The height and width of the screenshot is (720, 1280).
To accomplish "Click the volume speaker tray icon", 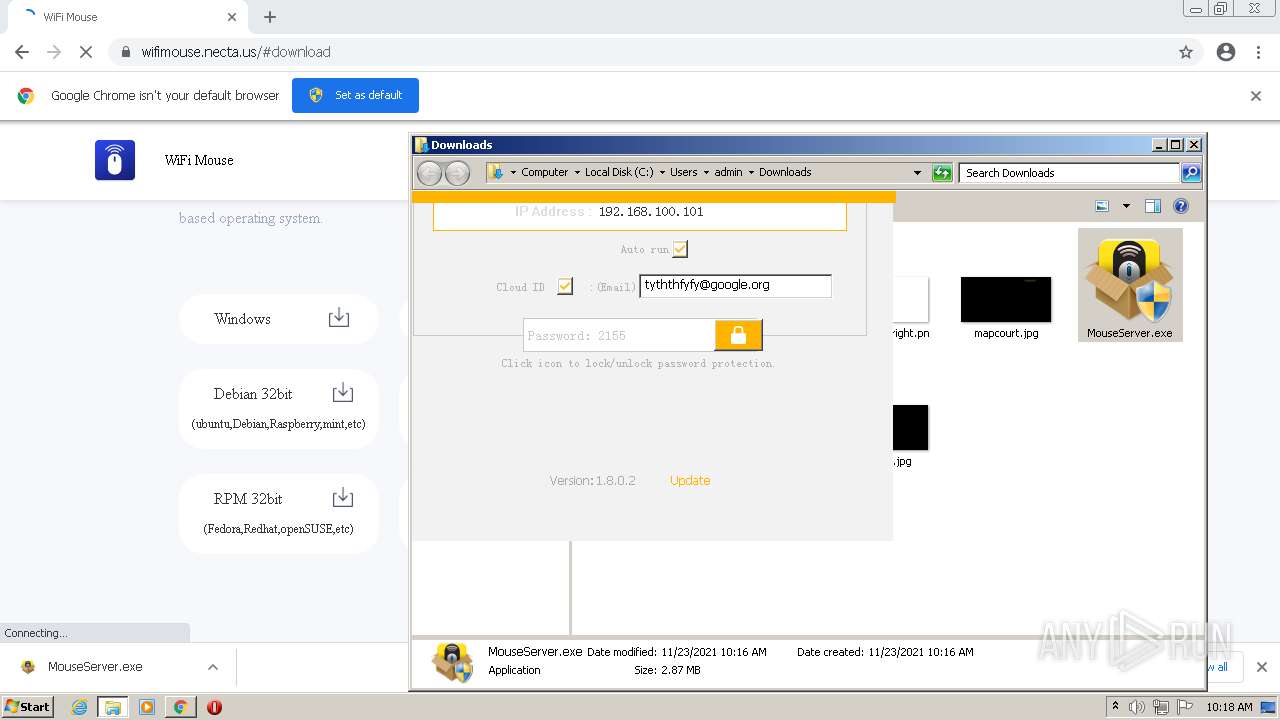I will [x=1137, y=707].
